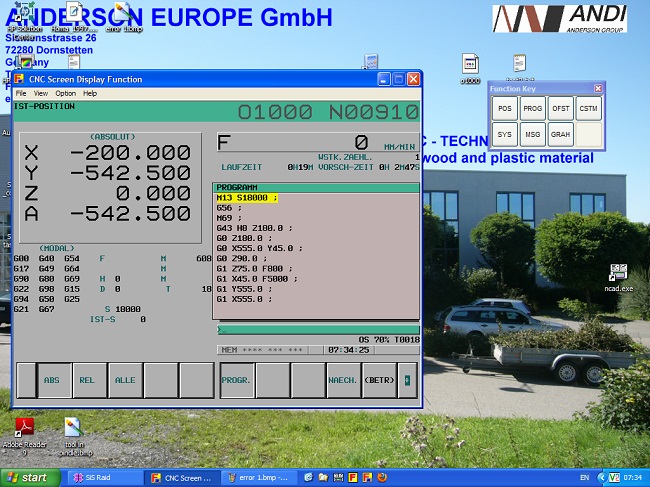Click the first yellow F icon in quick launch
This screenshot has height=487, width=650.
click(x=353, y=477)
